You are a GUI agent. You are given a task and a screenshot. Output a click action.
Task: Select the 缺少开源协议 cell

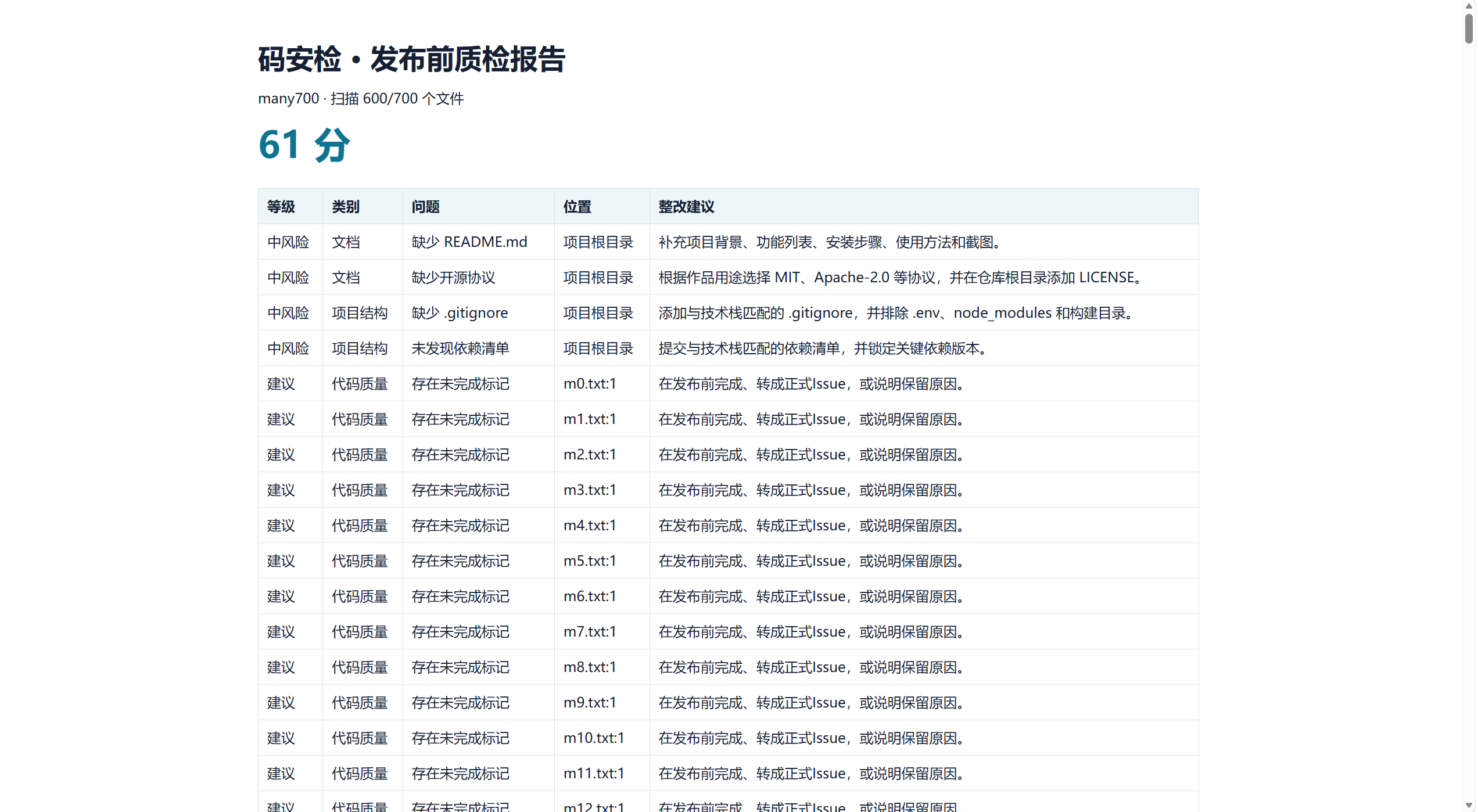click(478, 277)
